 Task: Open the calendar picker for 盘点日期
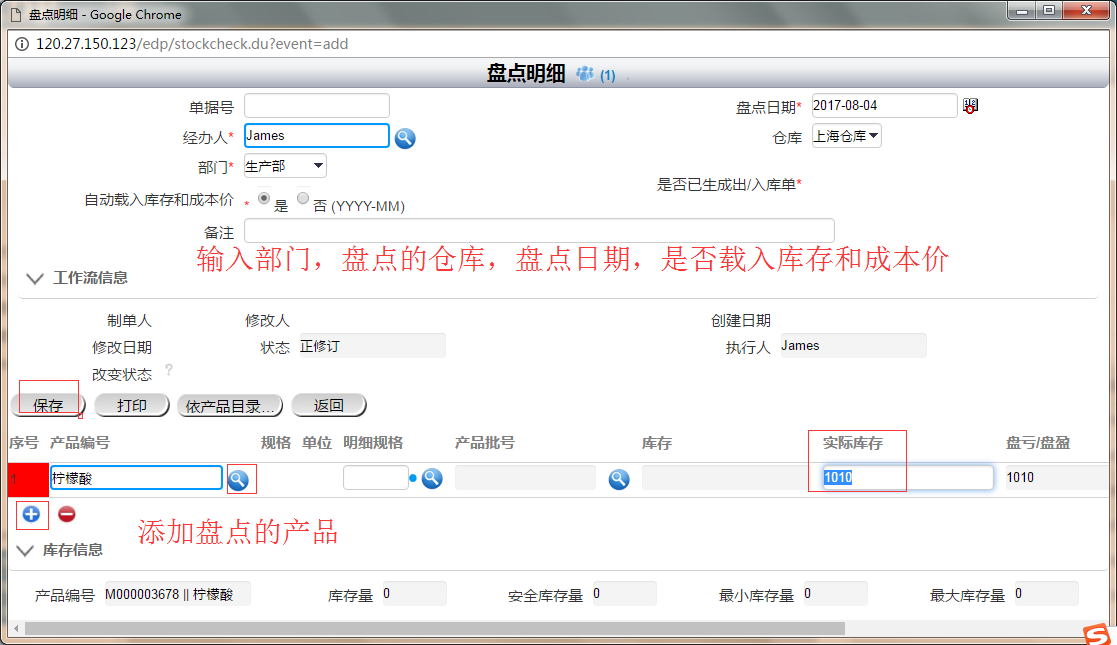969,106
